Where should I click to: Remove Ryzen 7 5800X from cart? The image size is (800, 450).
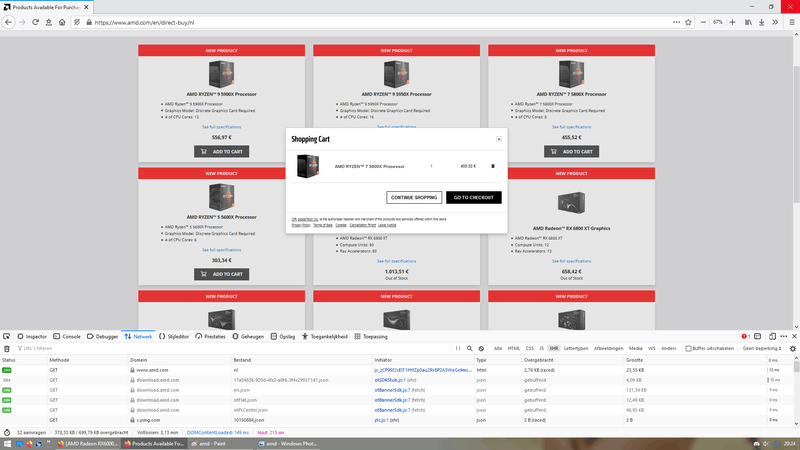[493, 166]
